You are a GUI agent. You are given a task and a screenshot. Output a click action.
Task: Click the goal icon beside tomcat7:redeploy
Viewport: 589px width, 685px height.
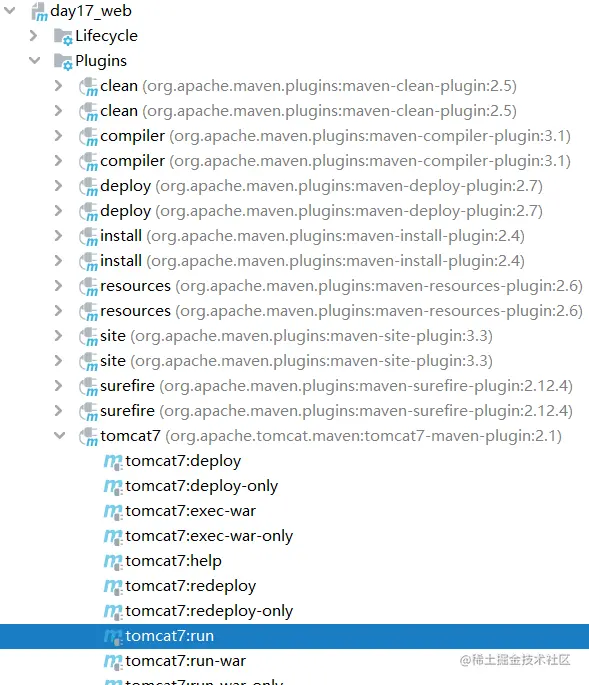point(113,586)
